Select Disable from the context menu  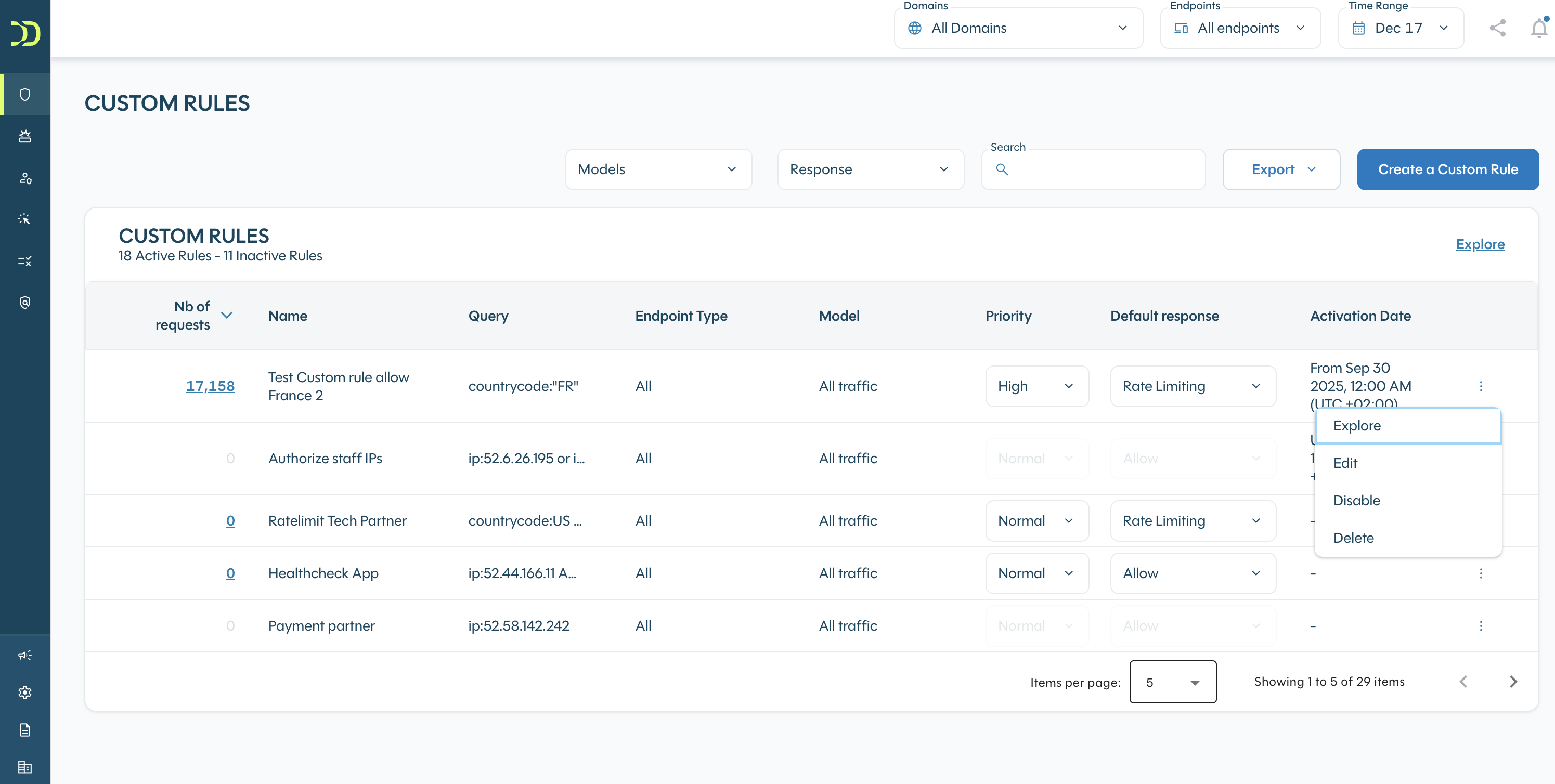pyautogui.click(x=1356, y=500)
